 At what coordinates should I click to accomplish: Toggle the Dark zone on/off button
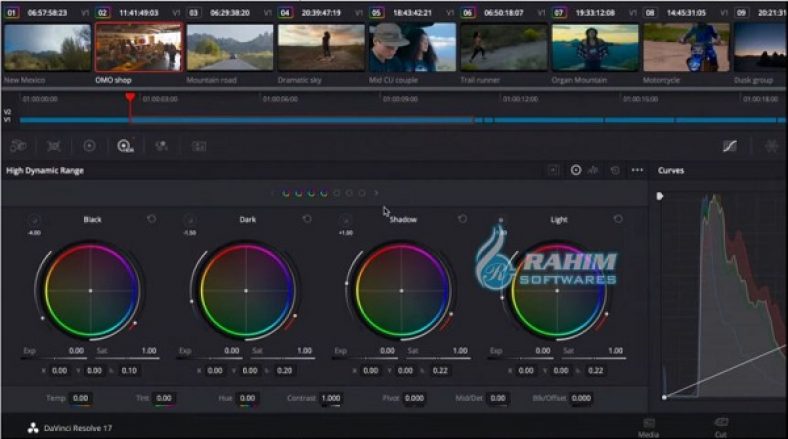click(x=189, y=219)
